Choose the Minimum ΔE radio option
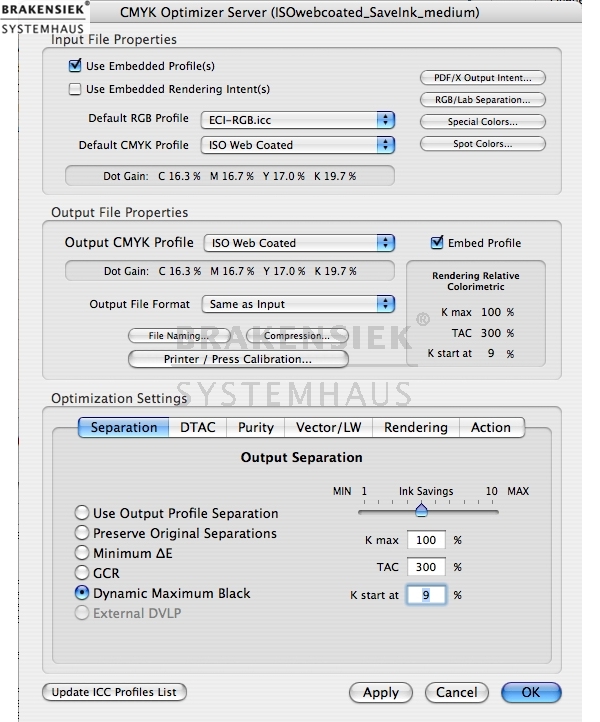 [x=82, y=553]
